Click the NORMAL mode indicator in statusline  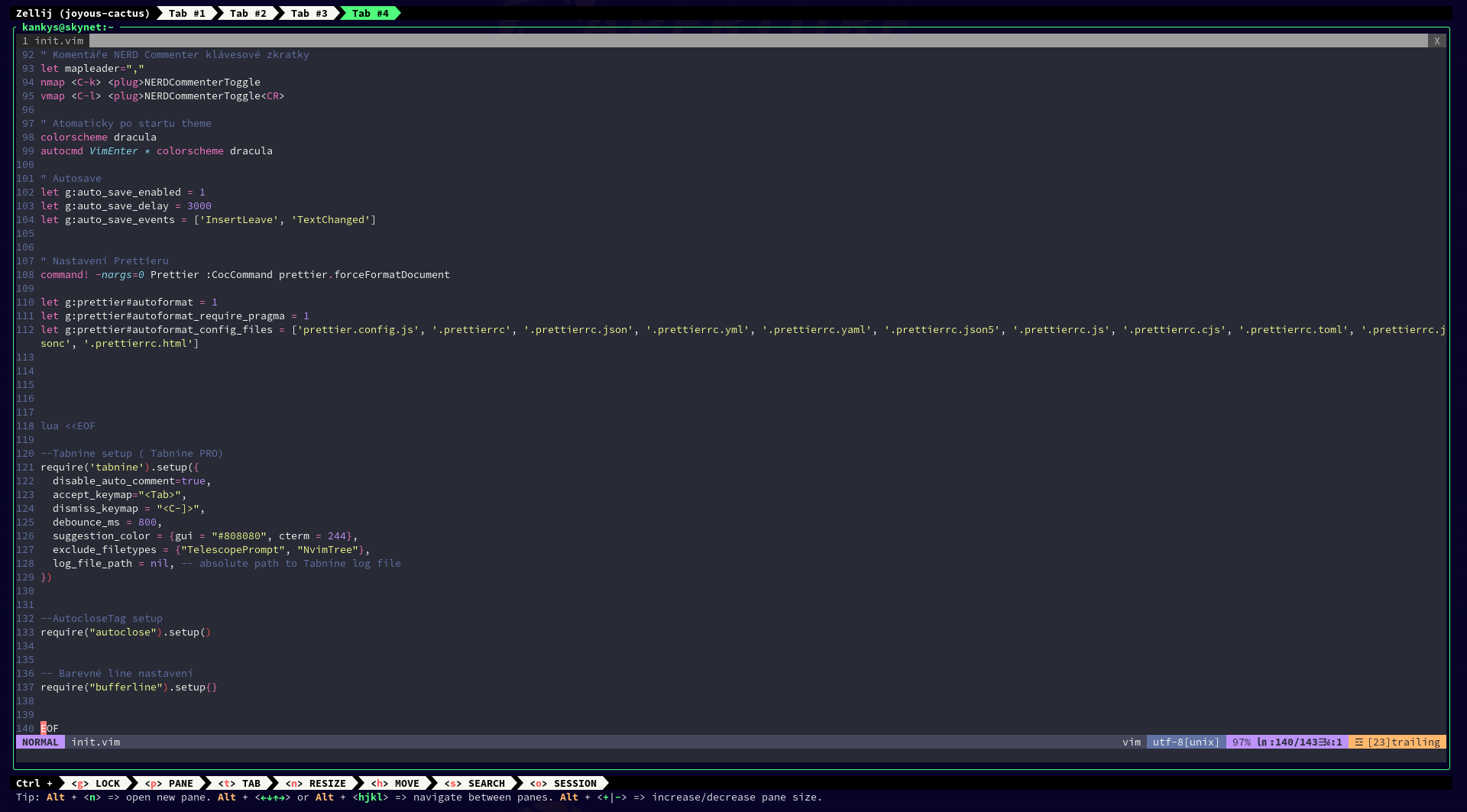[40, 742]
